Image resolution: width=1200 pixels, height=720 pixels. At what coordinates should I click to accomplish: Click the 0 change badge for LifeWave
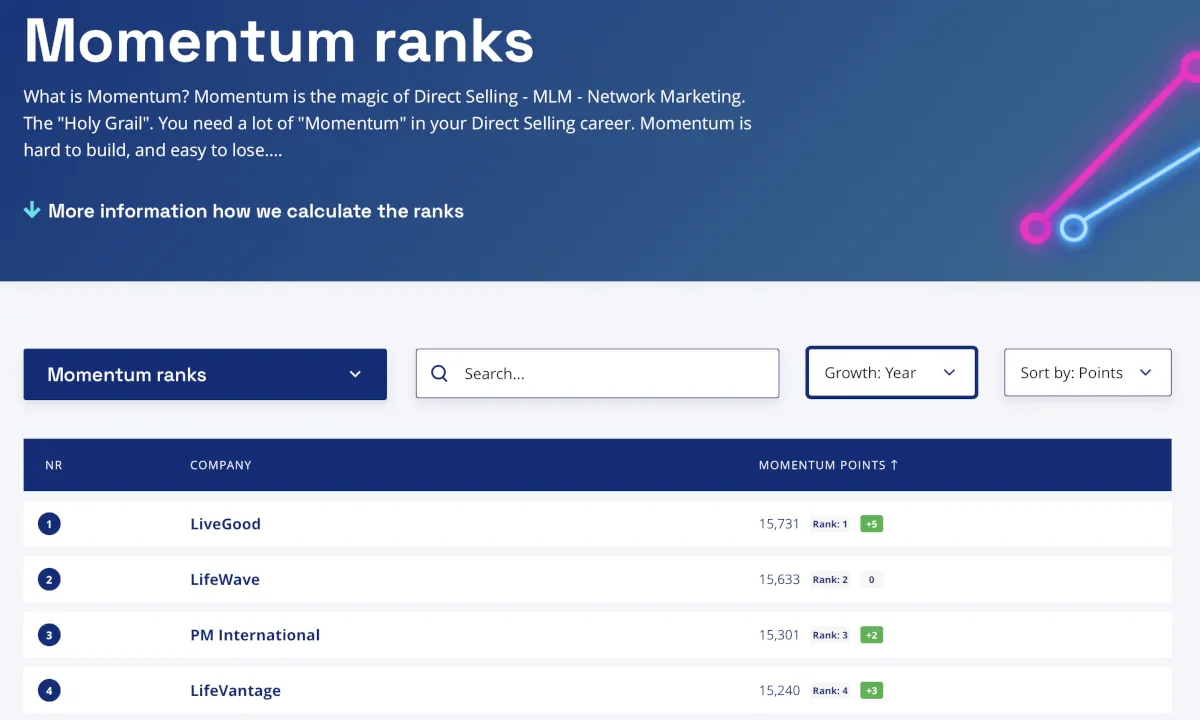pyautogui.click(x=872, y=579)
